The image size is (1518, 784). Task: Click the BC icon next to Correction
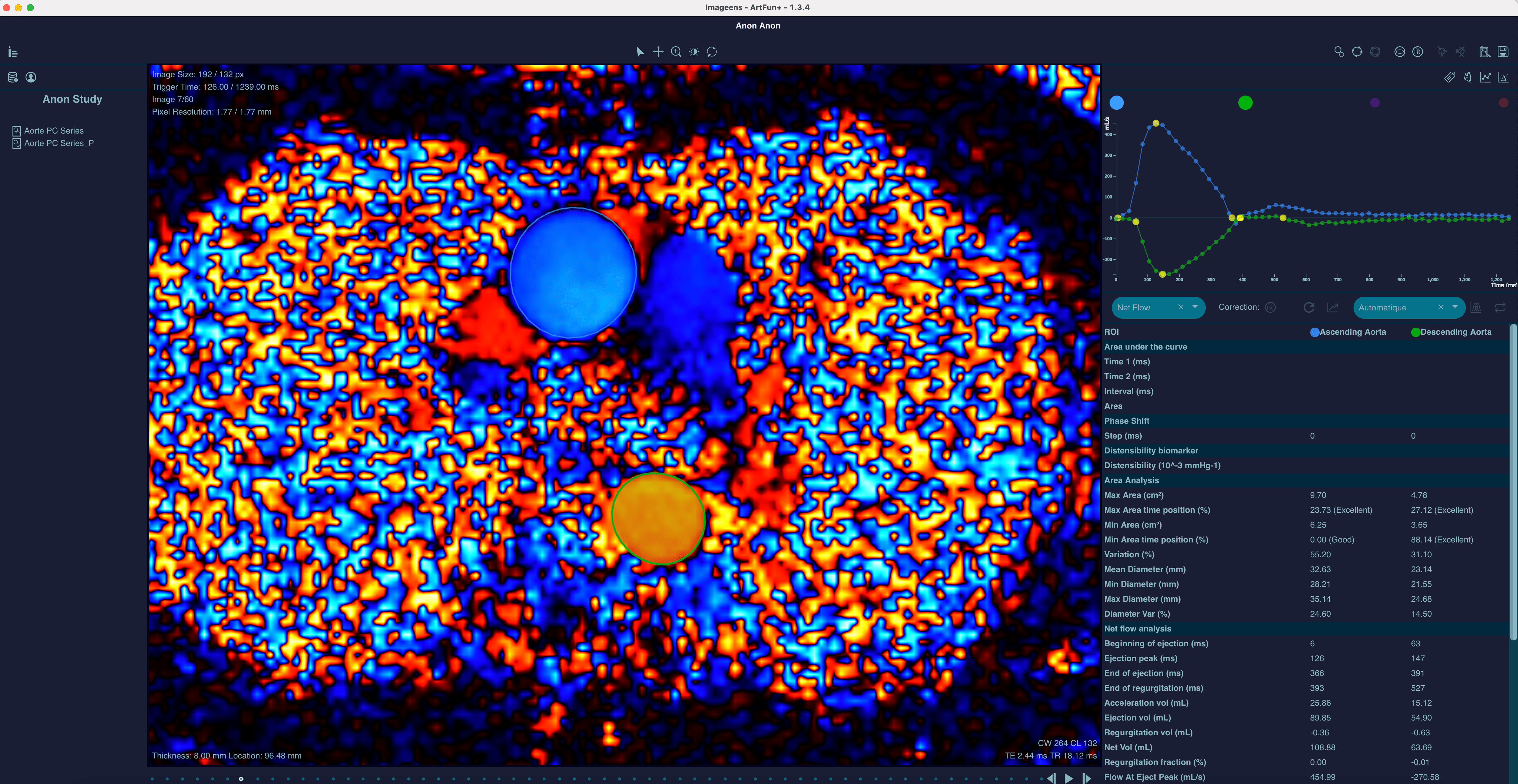point(1270,307)
